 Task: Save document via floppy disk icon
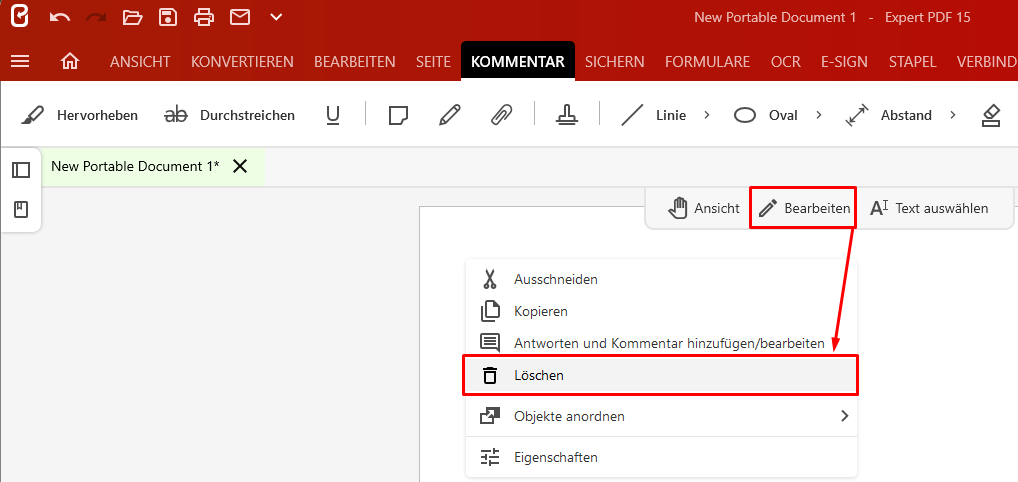pos(168,18)
